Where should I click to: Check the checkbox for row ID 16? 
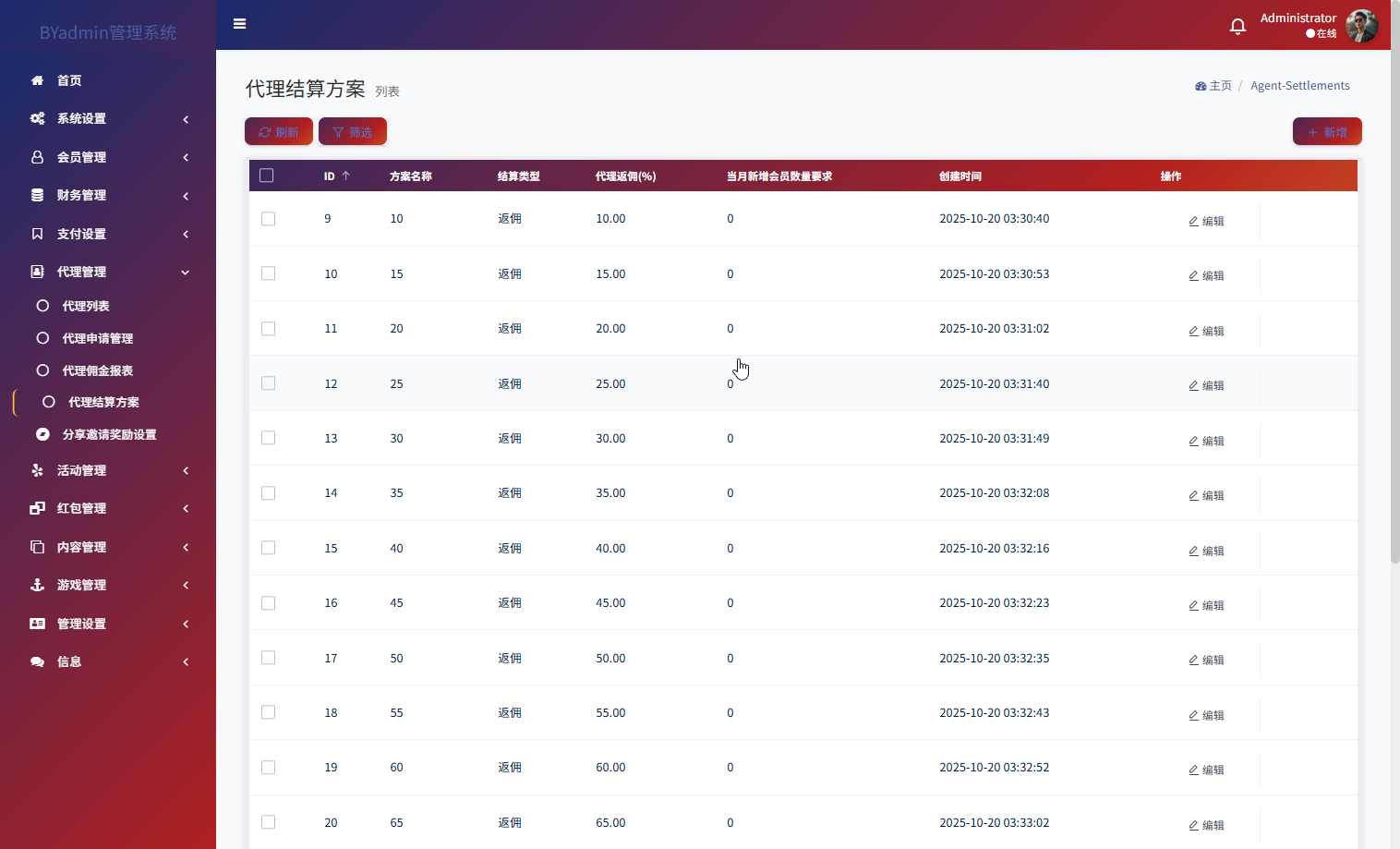(269, 603)
